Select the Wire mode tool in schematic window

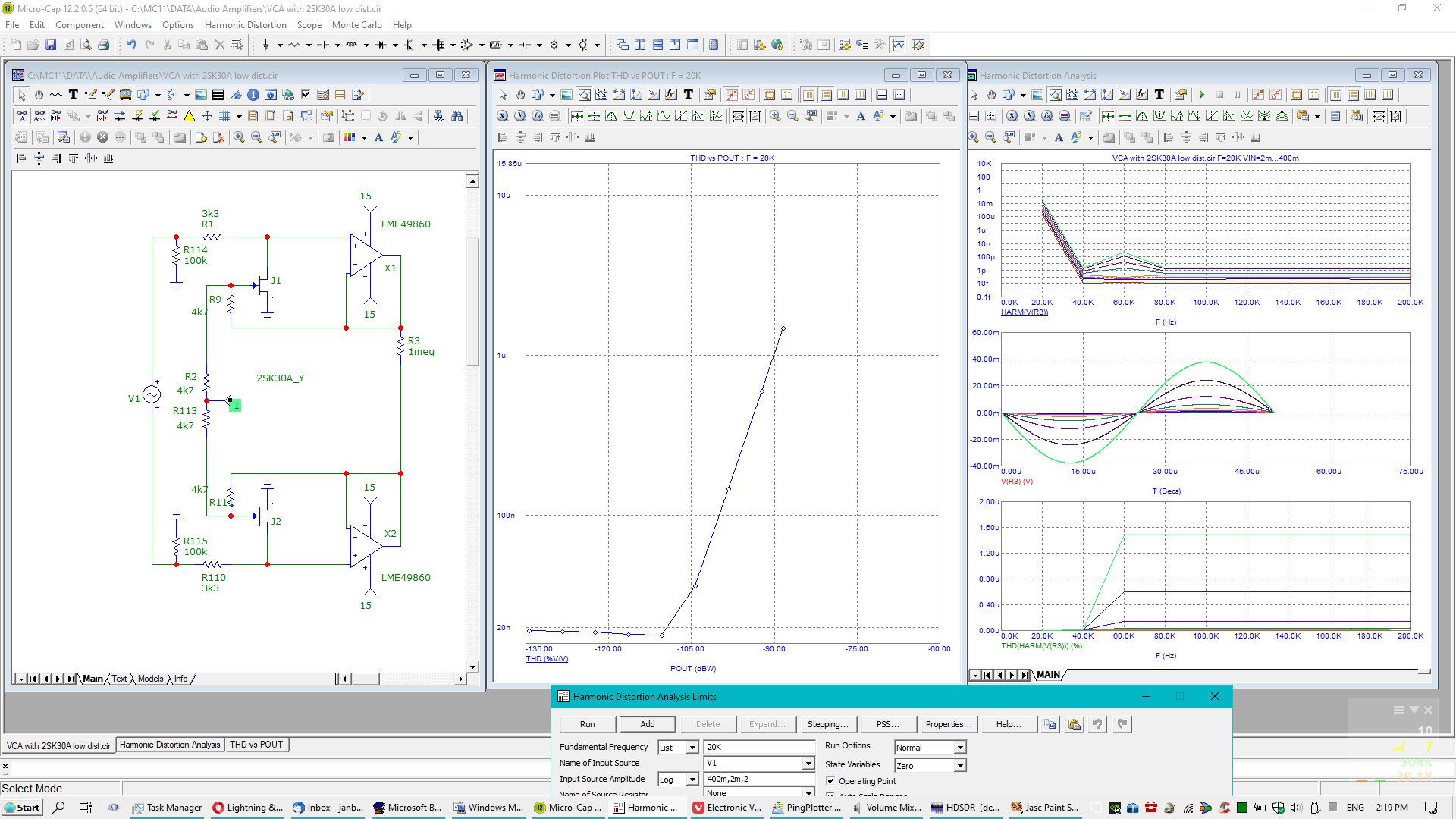coord(91,95)
